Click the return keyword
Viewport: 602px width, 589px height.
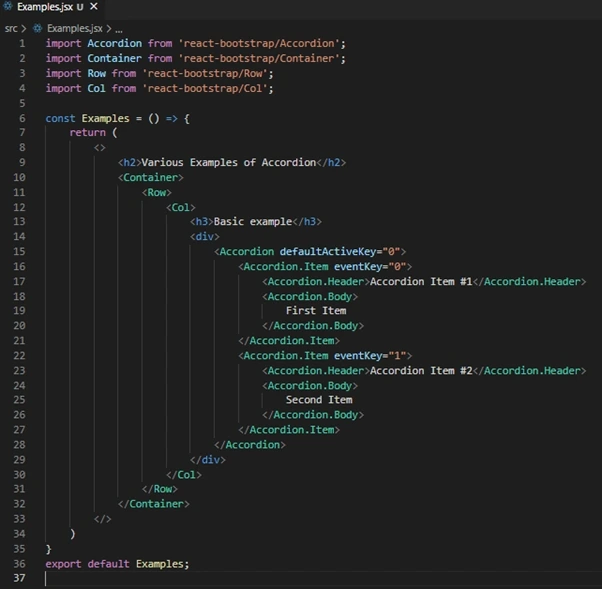(x=88, y=132)
